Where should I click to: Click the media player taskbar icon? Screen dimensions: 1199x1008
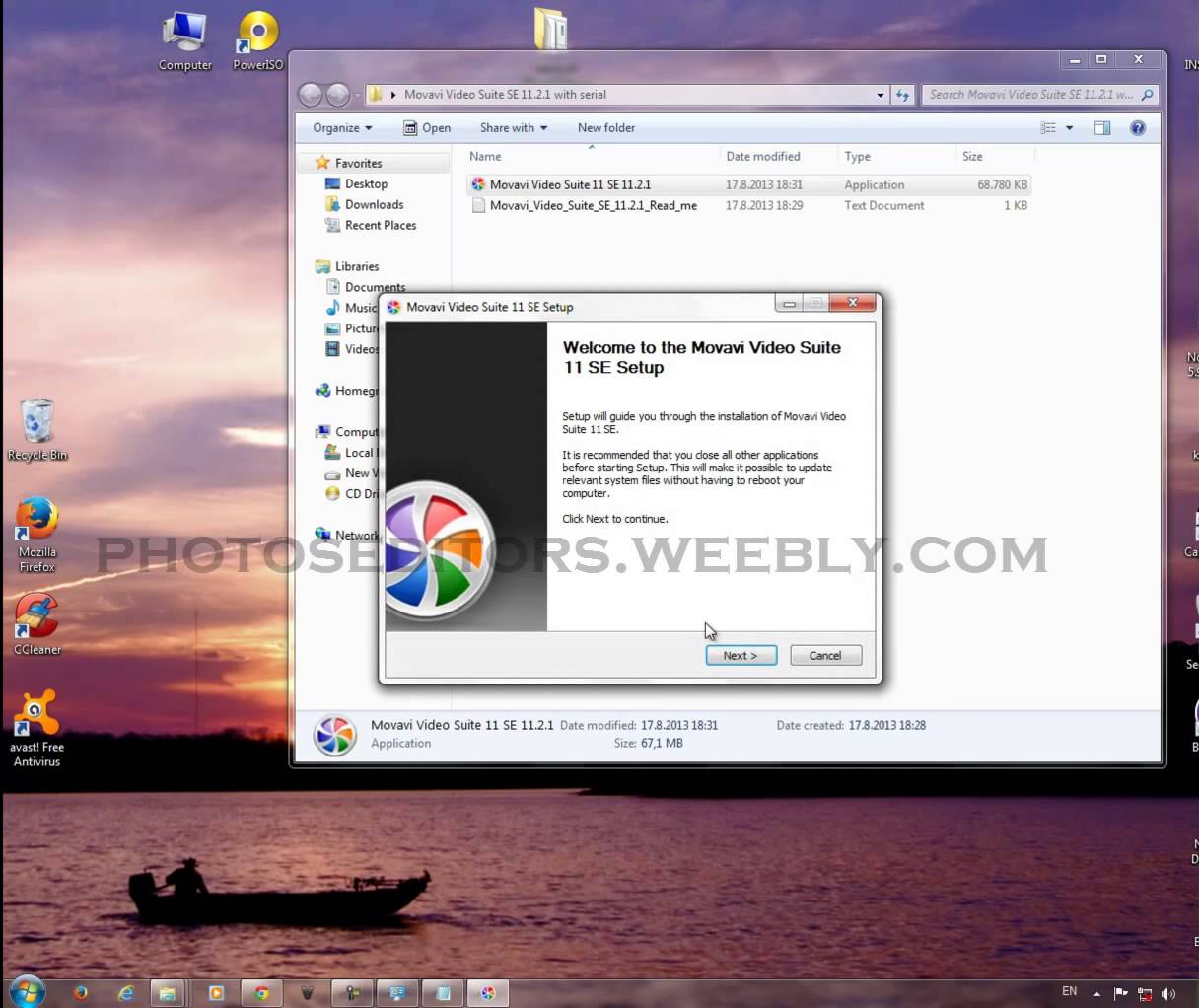[216, 993]
